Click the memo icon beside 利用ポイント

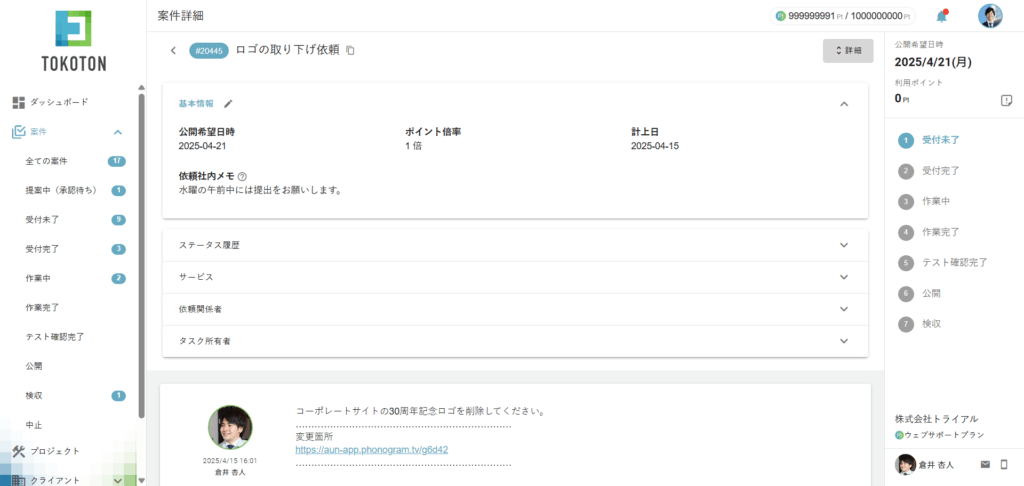pos(1006,100)
